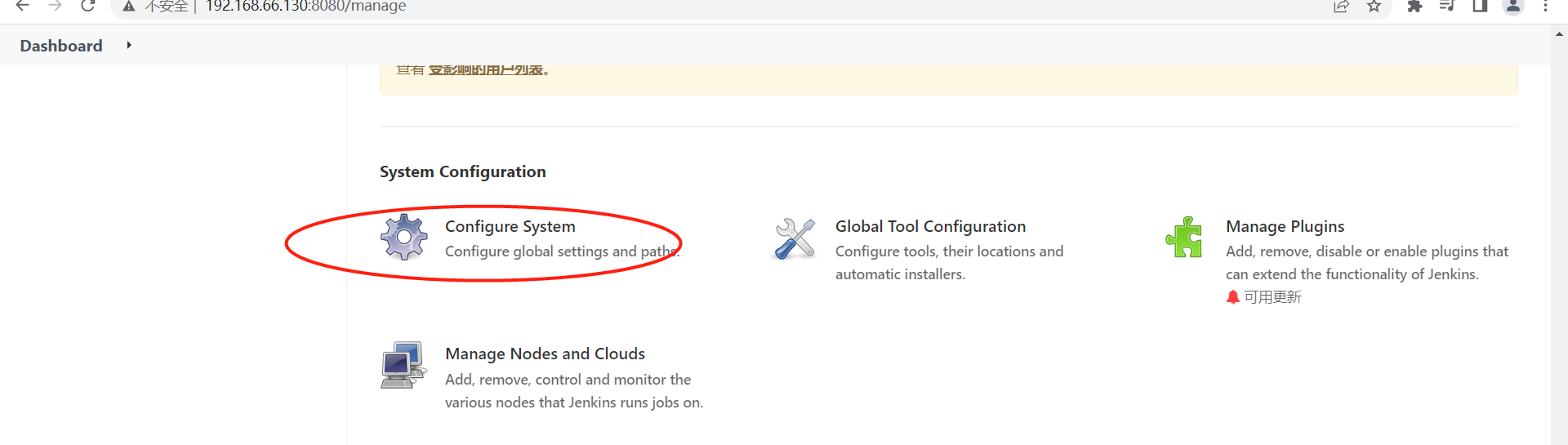Image resolution: width=1568 pixels, height=445 pixels.
Task: Open Manage Nodes and Clouds link
Action: pos(545,354)
